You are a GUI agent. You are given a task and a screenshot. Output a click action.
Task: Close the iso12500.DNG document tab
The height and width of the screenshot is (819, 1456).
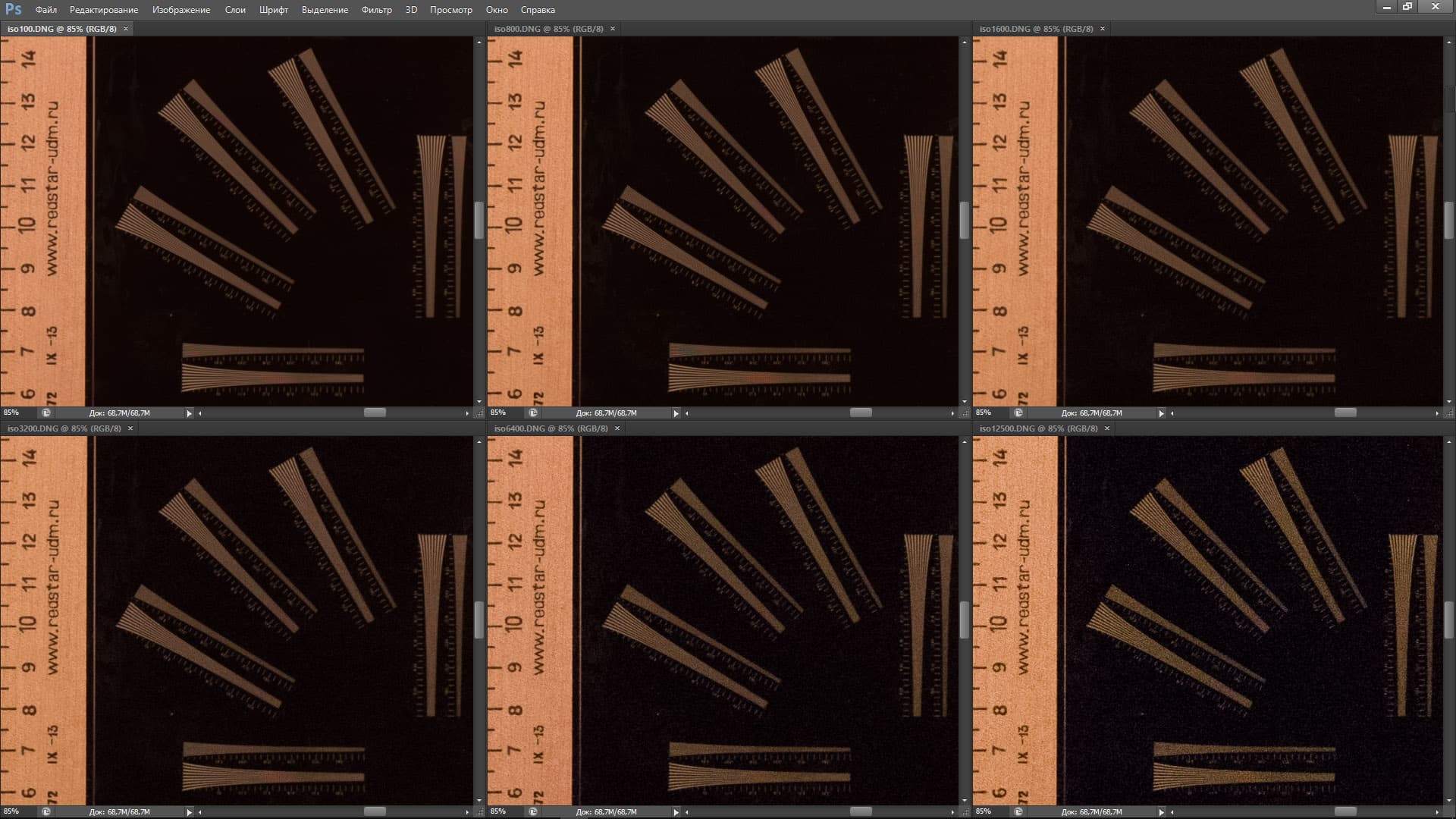point(1107,428)
